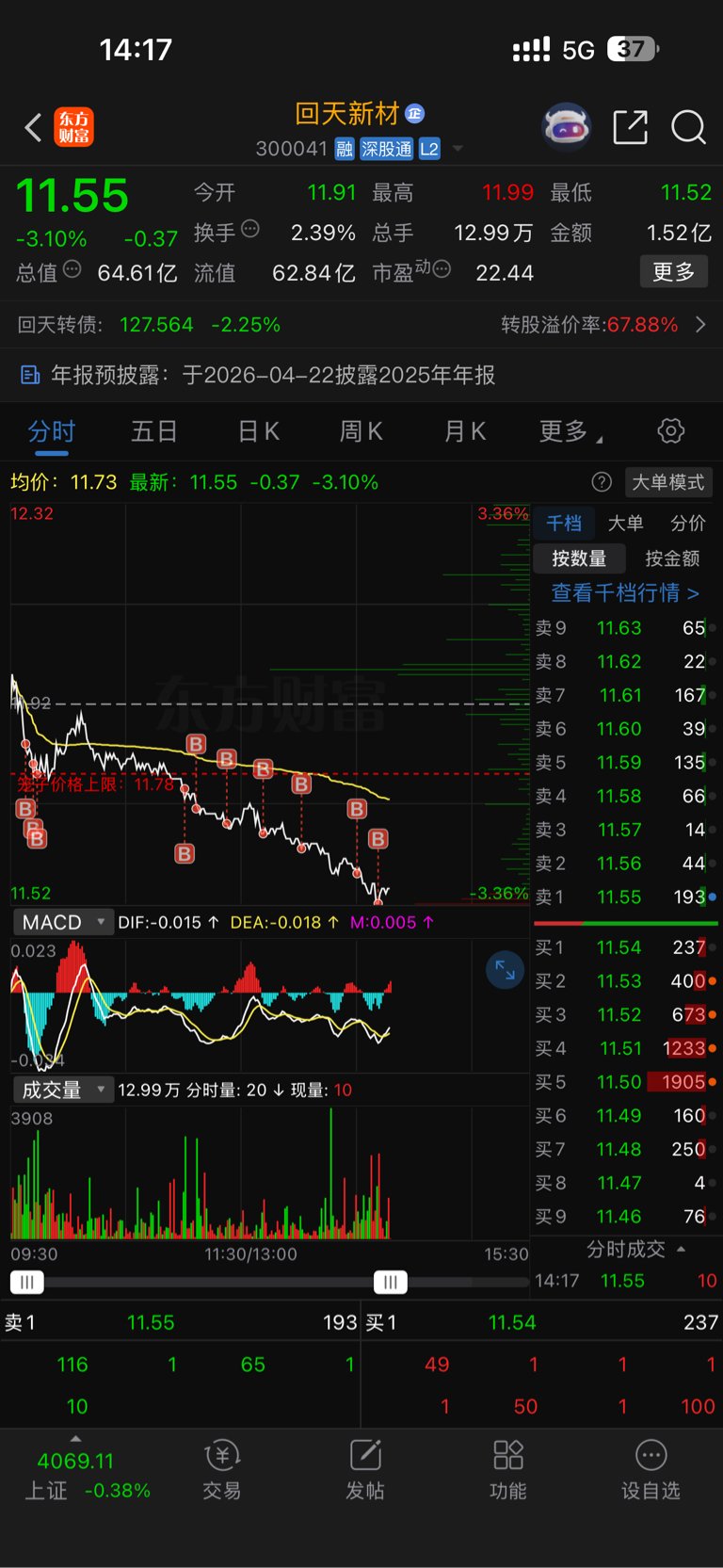Open 查看千档行情 link
This screenshot has width=723, height=1568.
[625, 592]
